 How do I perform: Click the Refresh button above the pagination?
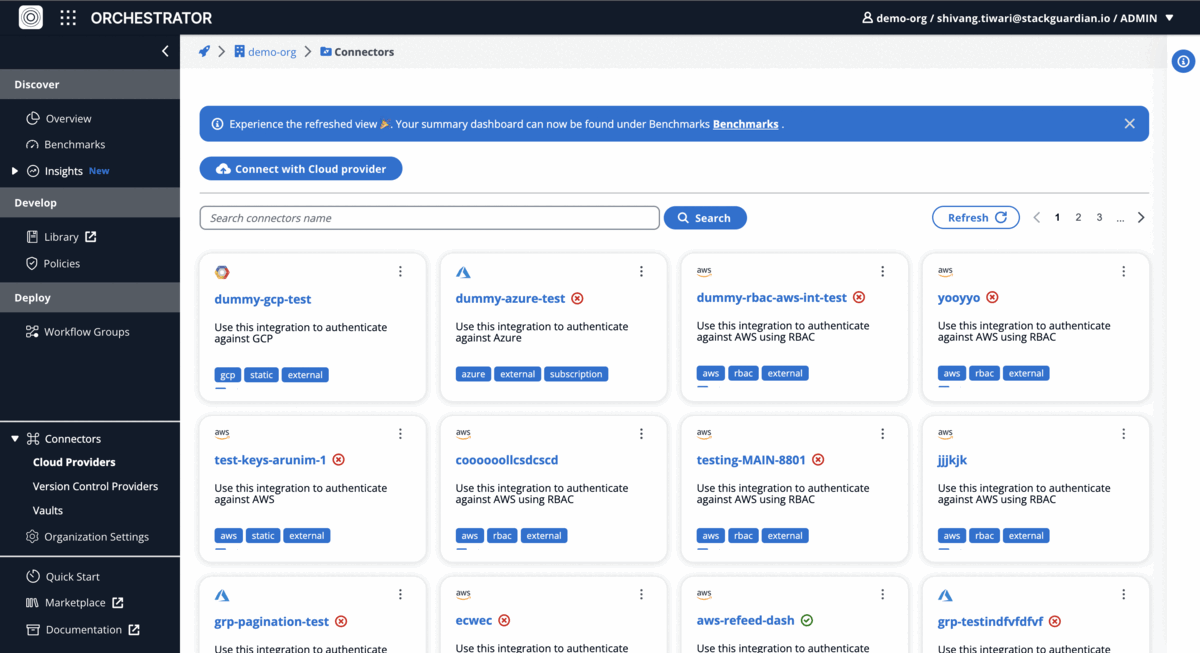pyautogui.click(x=975, y=217)
